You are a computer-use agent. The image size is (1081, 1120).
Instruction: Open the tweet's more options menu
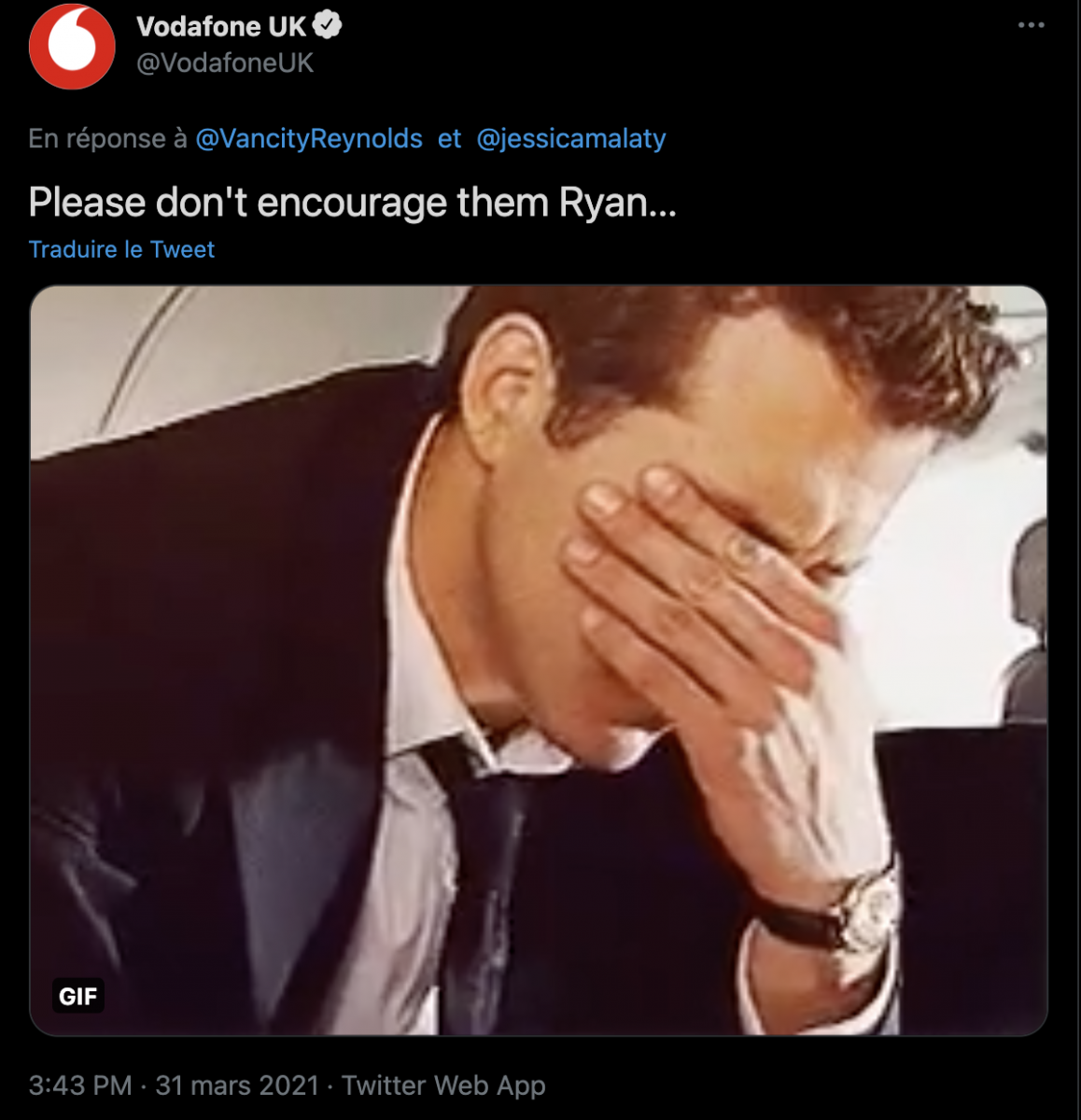click(x=1031, y=25)
